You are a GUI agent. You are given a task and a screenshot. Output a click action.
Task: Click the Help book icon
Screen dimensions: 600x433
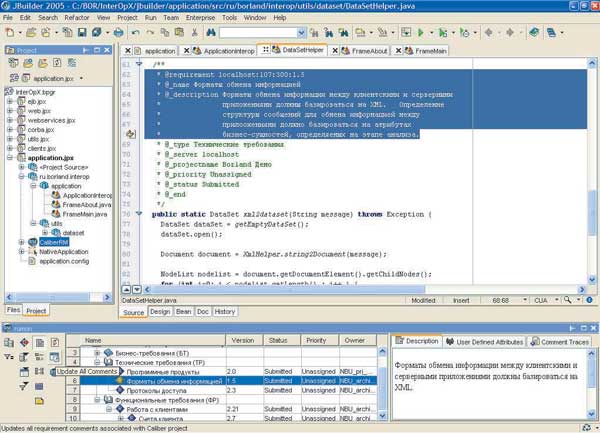point(534,33)
